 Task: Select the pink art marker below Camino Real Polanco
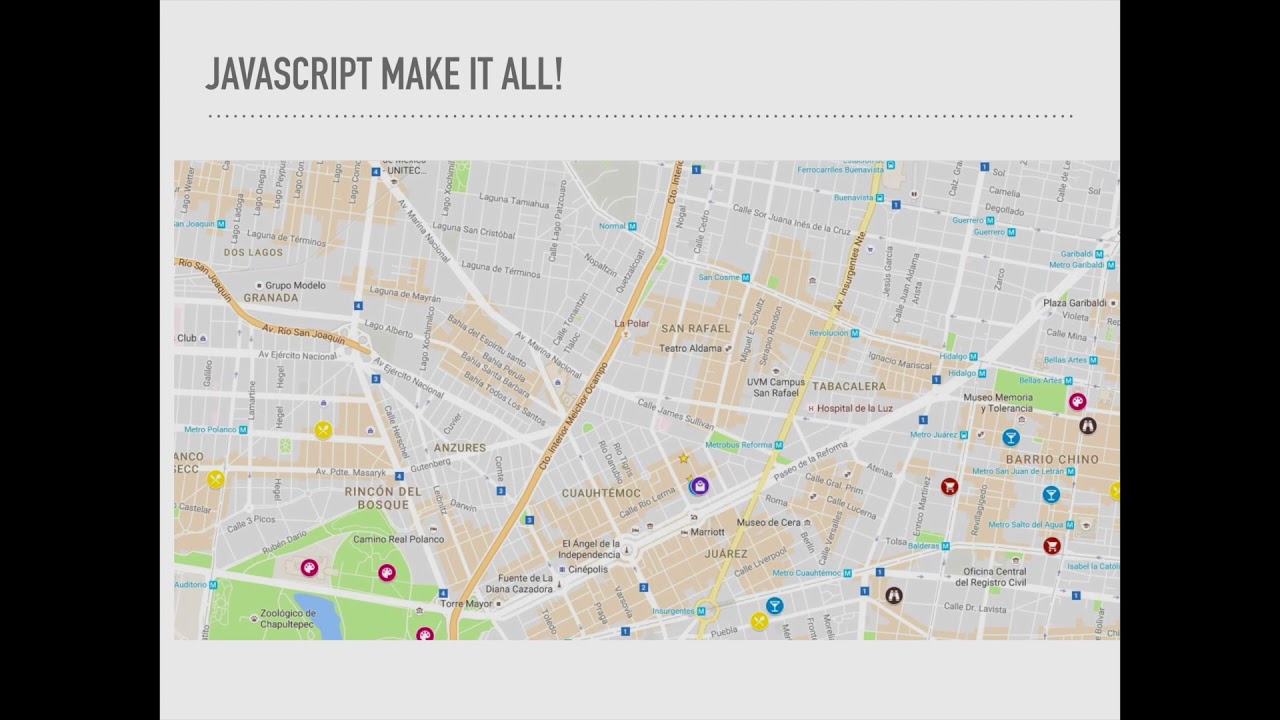(x=387, y=572)
